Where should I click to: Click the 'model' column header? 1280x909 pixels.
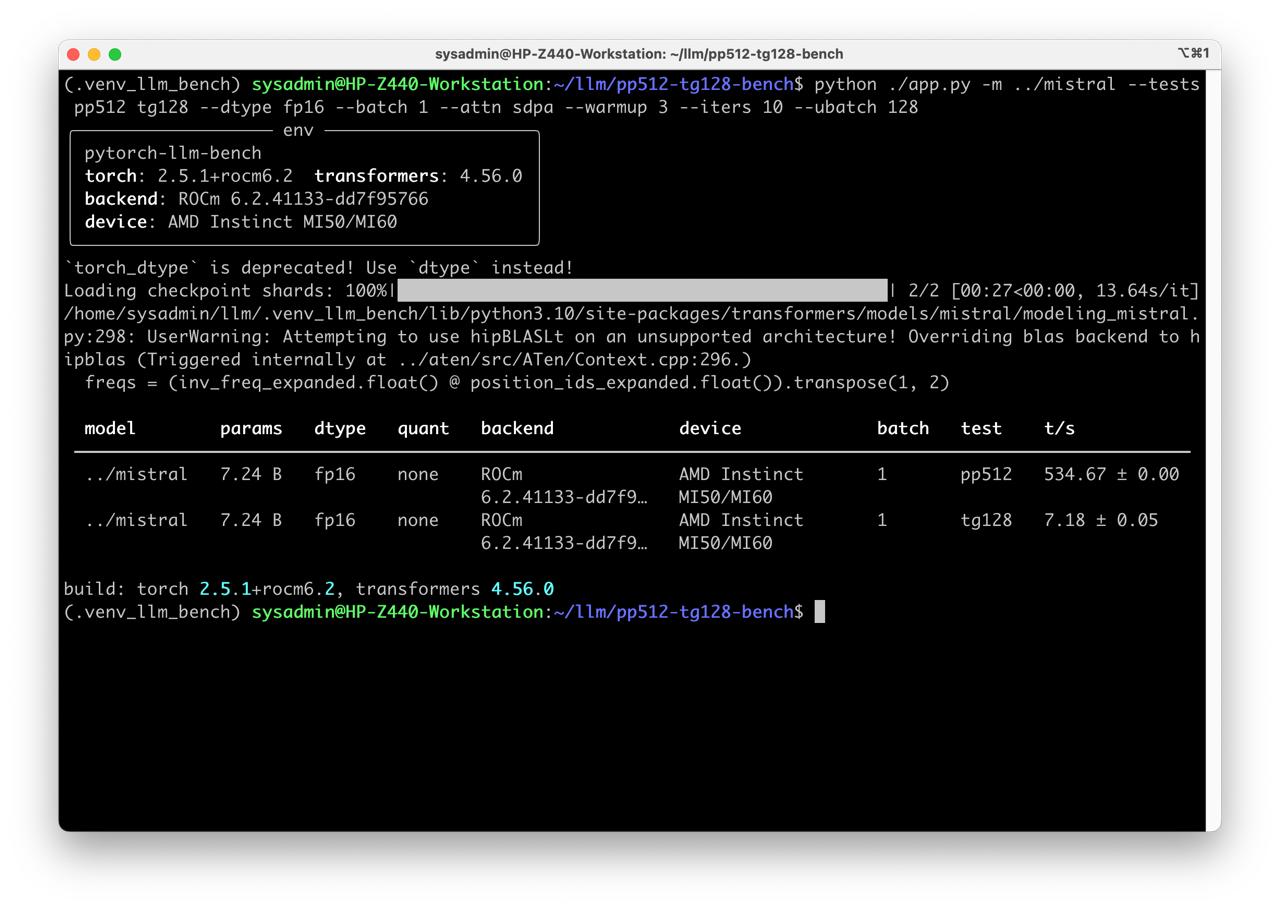pyautogui.click(x=110, y=428)
